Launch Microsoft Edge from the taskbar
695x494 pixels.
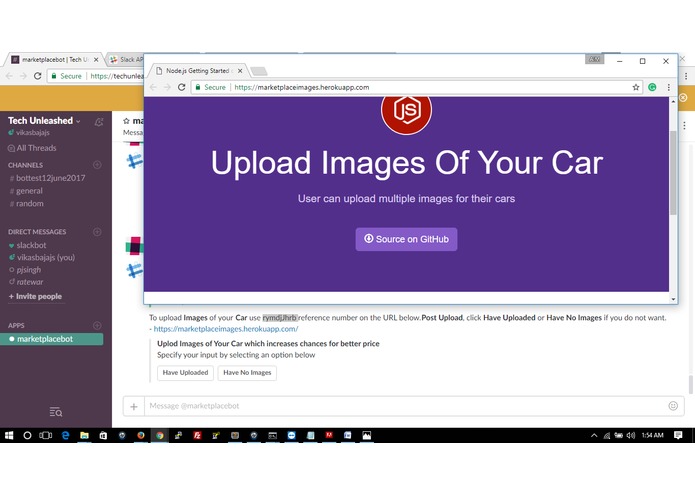tap(66, 436)
